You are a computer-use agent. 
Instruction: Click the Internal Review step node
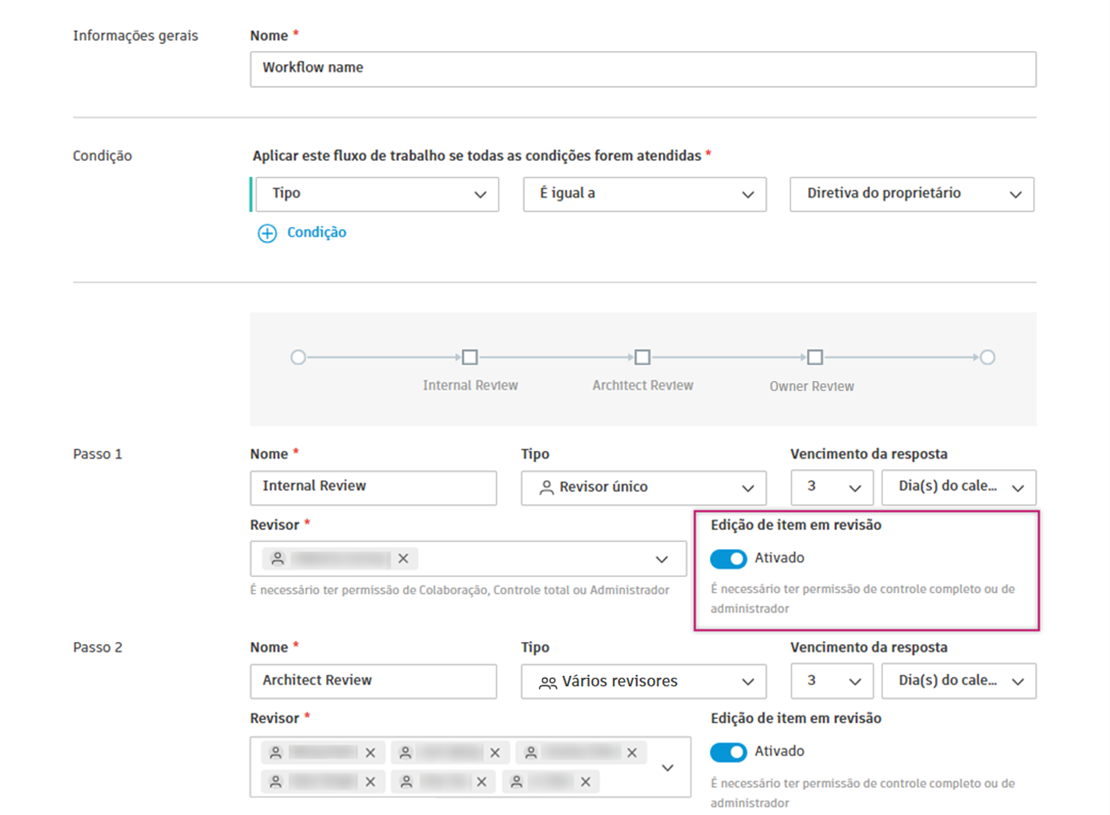coord(470,357)
